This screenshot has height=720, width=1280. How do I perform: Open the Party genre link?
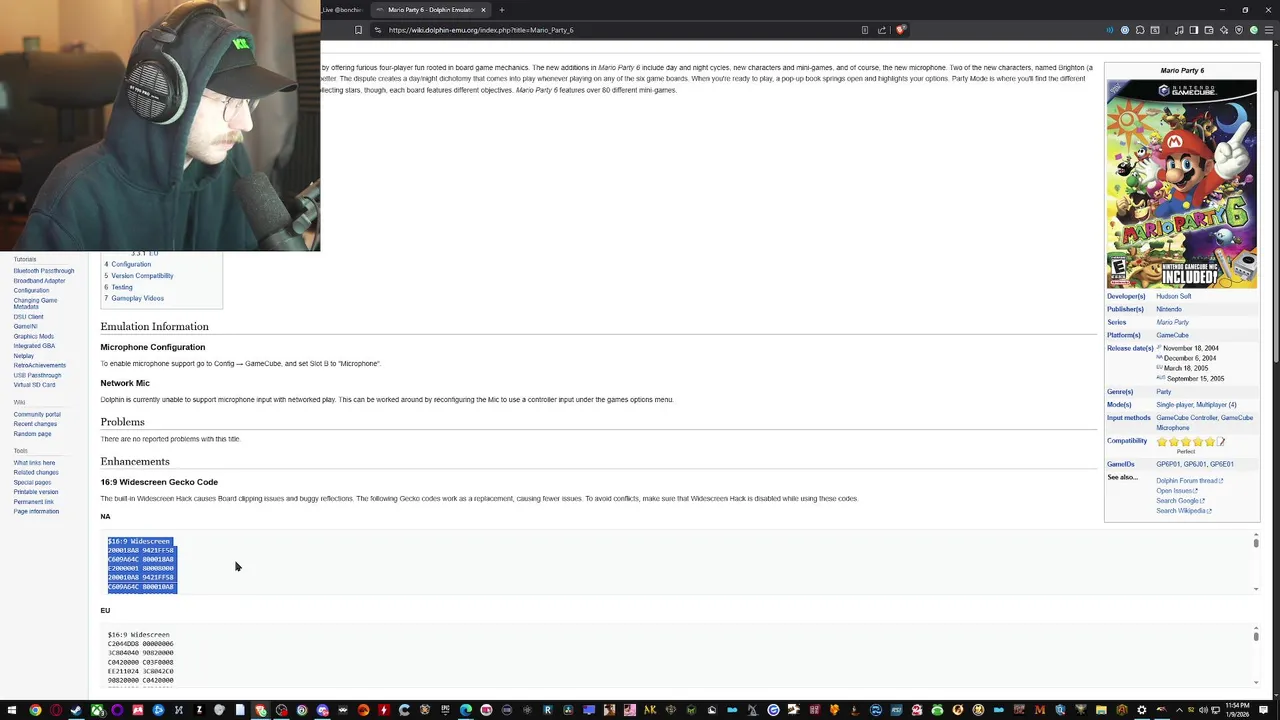[x=1164, y=392]
